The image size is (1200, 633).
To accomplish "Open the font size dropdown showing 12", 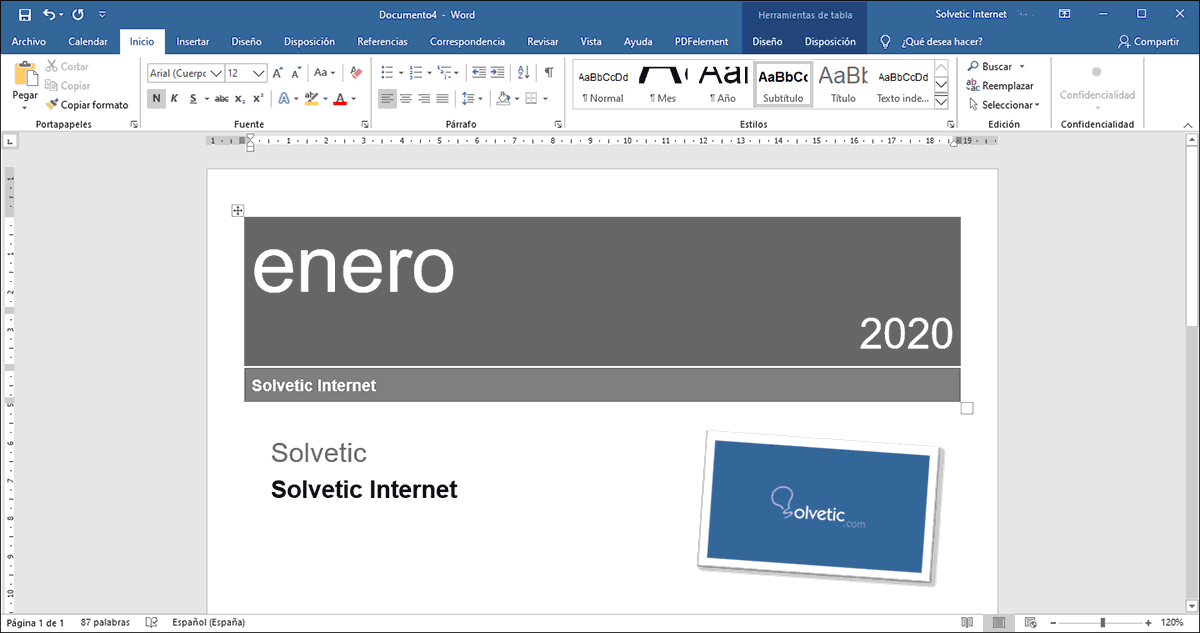I will [259, 73].
